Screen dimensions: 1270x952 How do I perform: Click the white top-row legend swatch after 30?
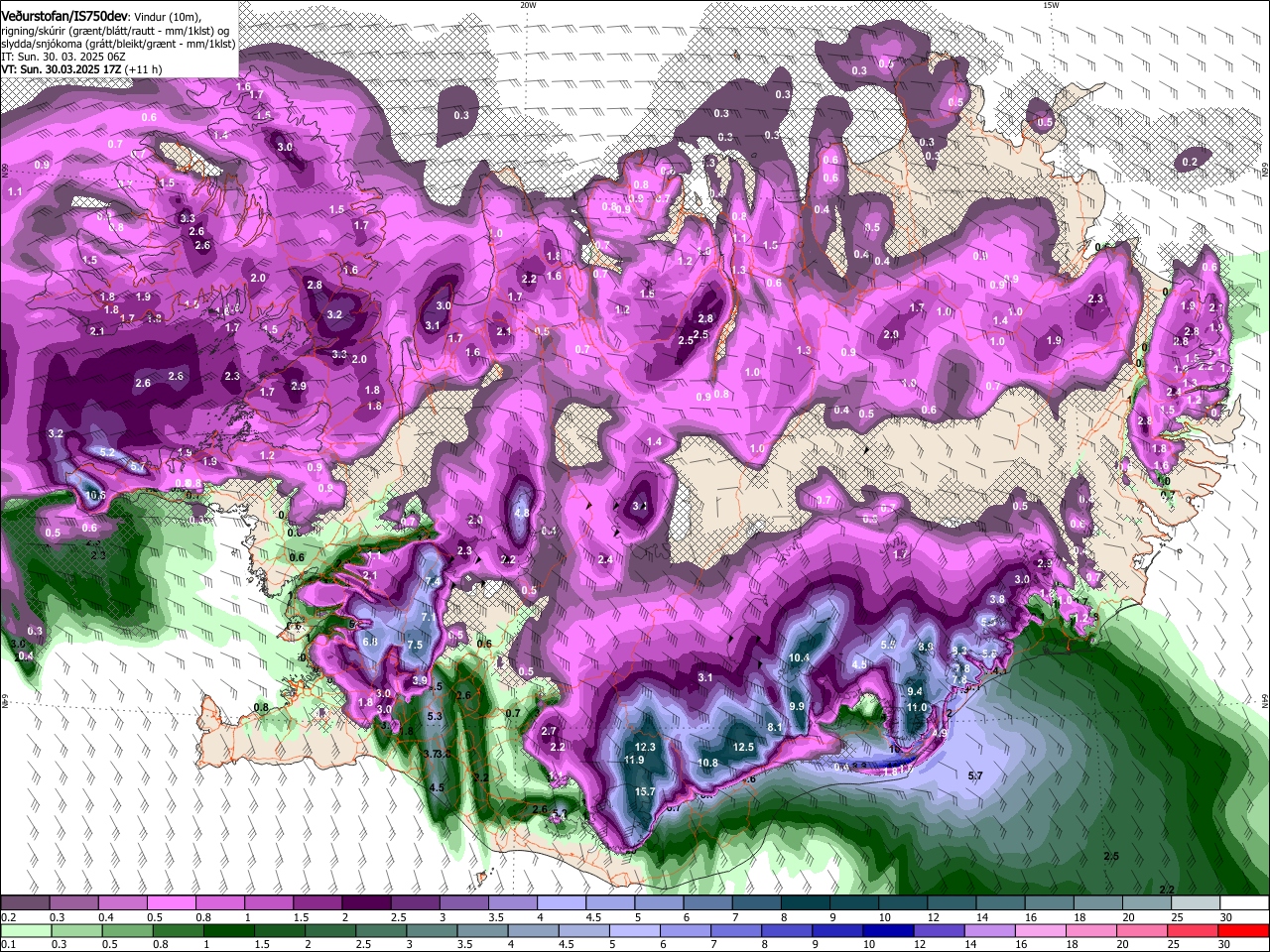[x=1243, y=903]
